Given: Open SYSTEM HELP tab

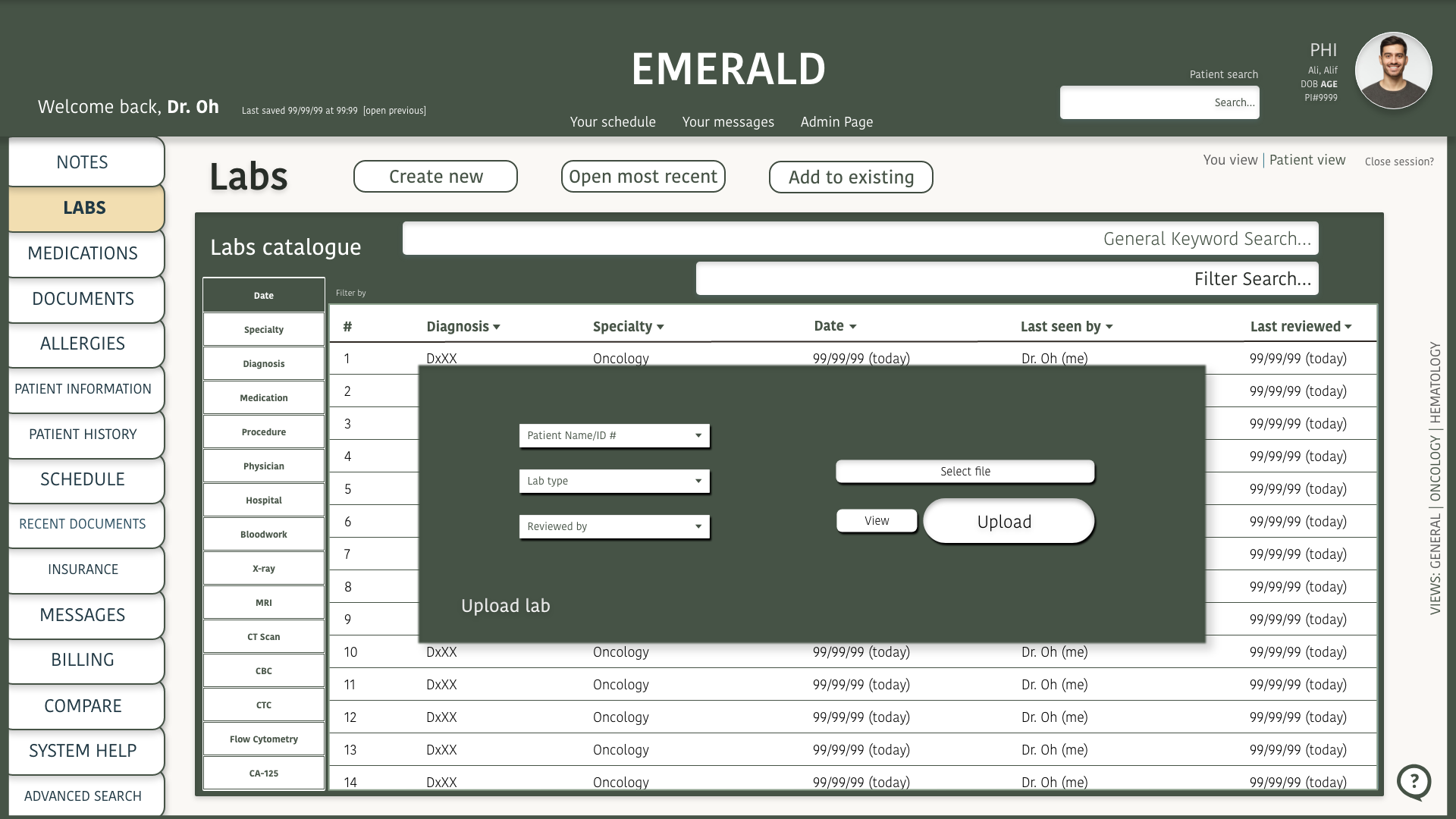Looking at the screenshot, I should click(86, 751).
